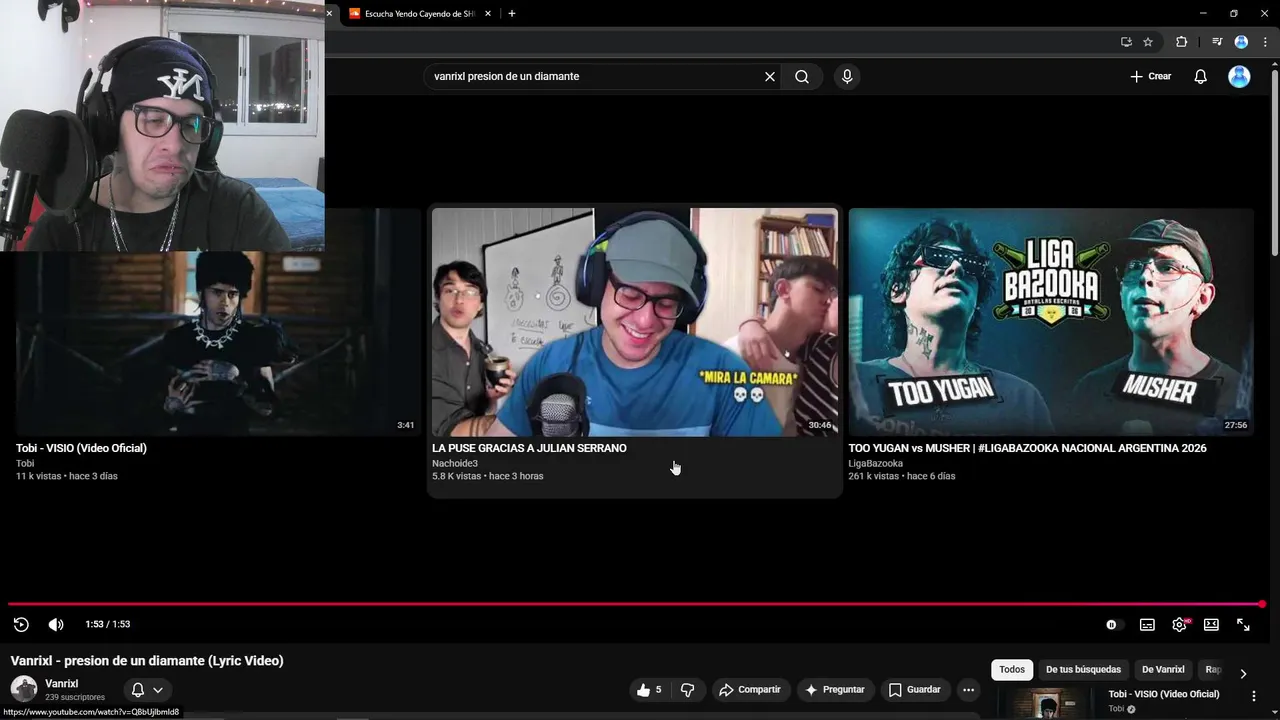Open more actions beside the Guardar button
Image resolution: width=1280 pixels, height=720 pixels.
coord(968,690)
